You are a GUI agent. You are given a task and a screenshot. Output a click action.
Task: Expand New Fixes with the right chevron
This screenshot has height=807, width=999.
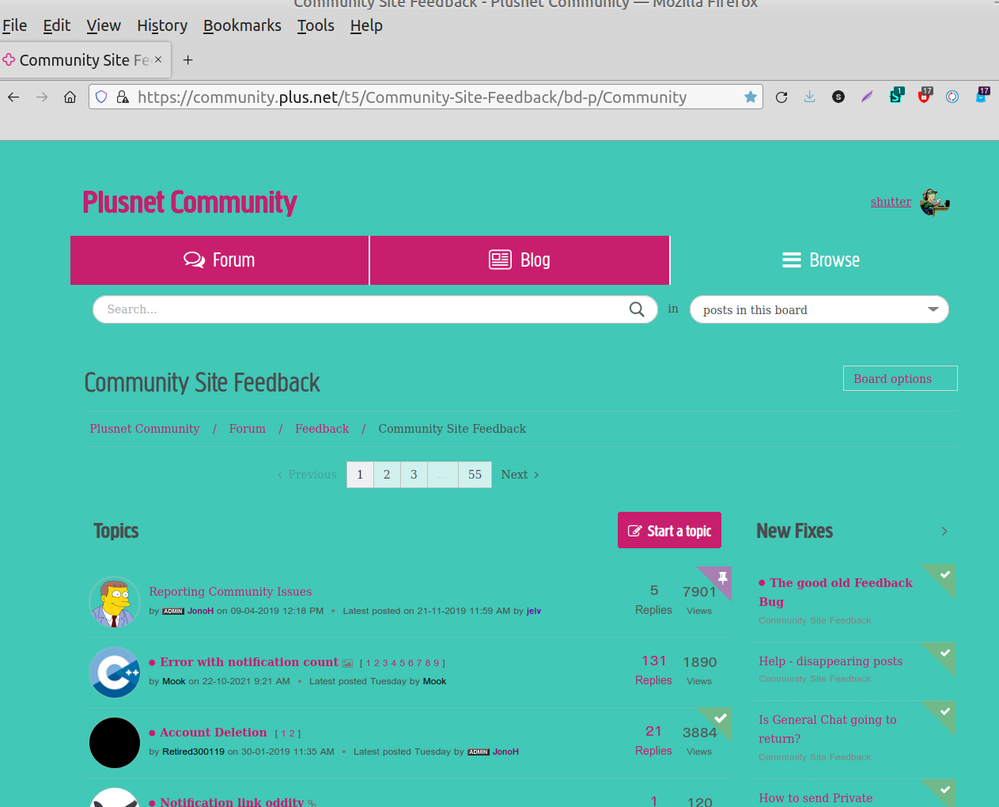coord(943,531)
